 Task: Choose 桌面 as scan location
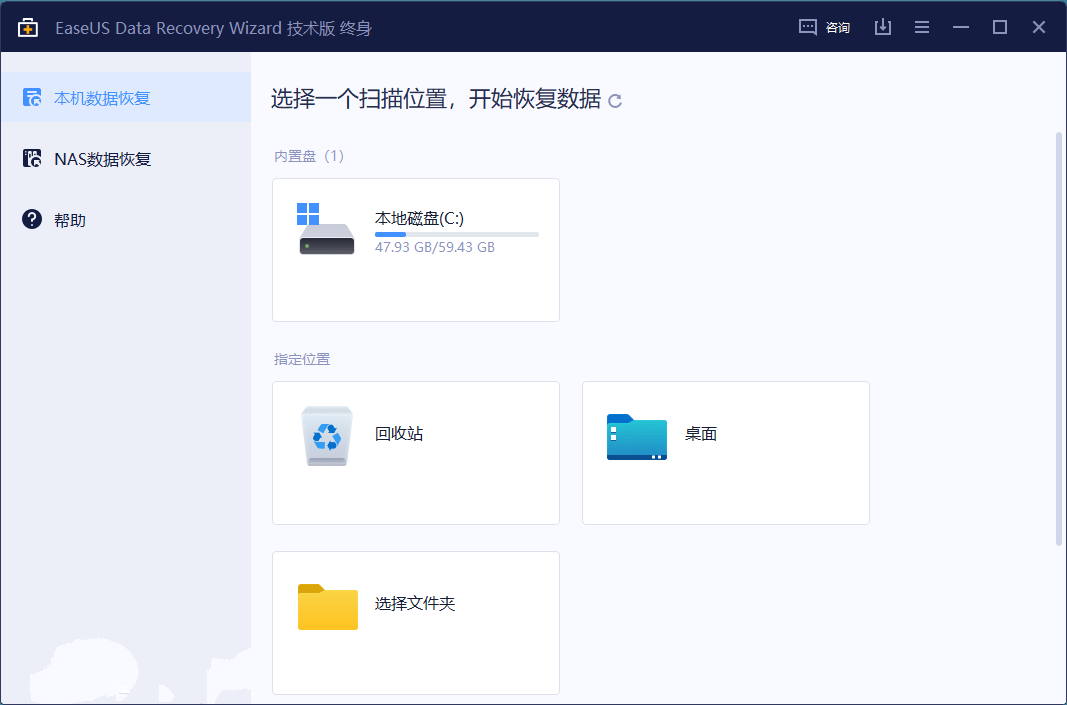click(701, 434)
